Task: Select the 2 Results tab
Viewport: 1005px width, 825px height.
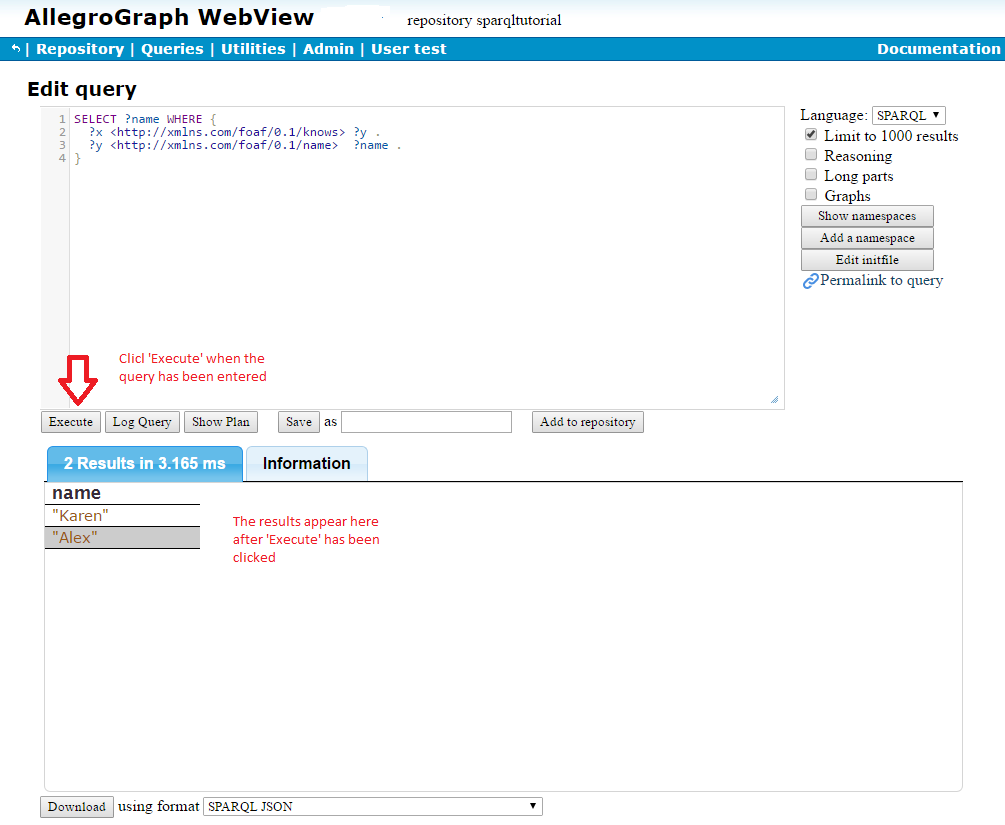Action: click(x=144, y=463)
